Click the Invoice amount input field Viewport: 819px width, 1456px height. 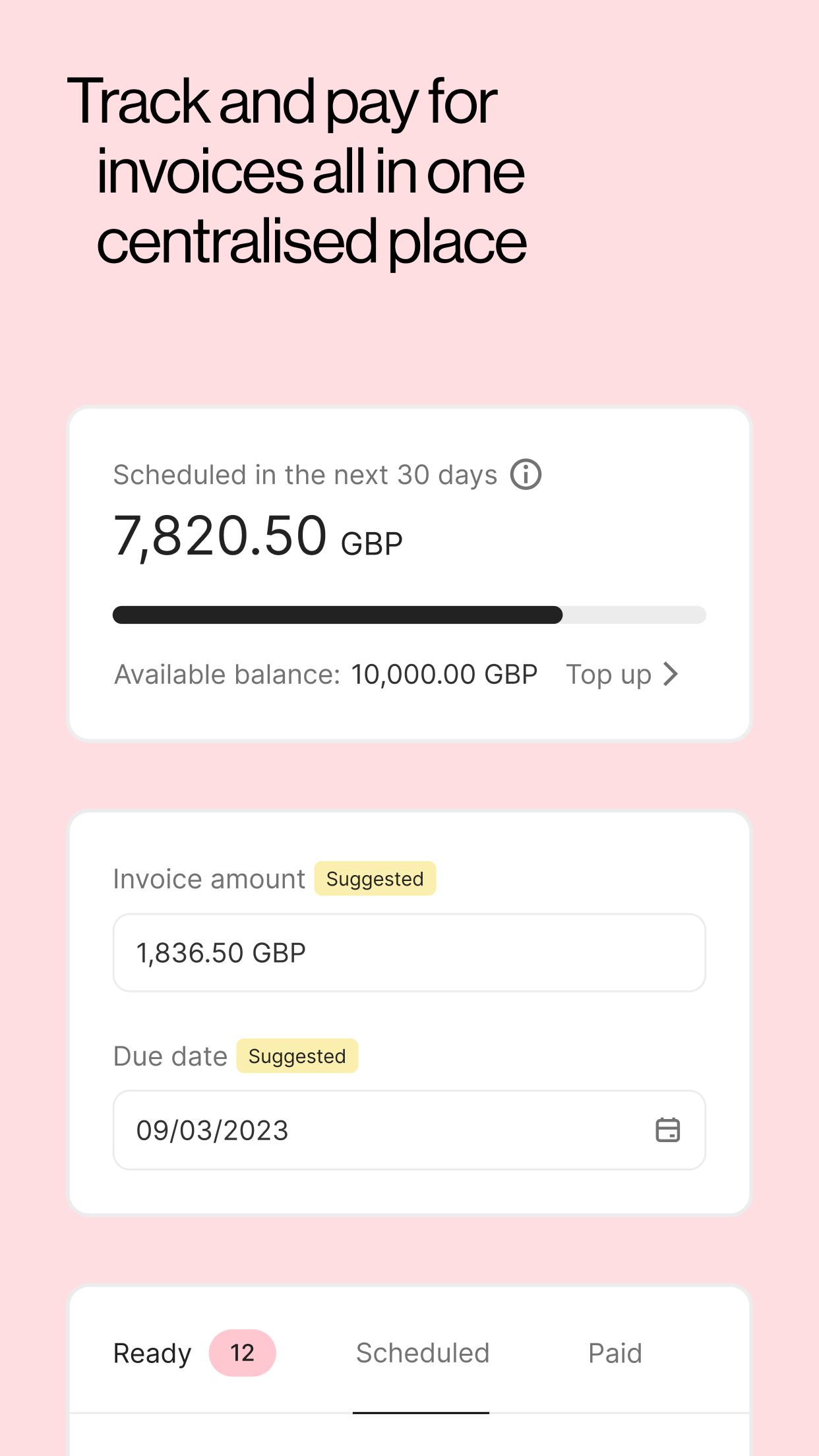pyautogui.click(x=409, y=953)
